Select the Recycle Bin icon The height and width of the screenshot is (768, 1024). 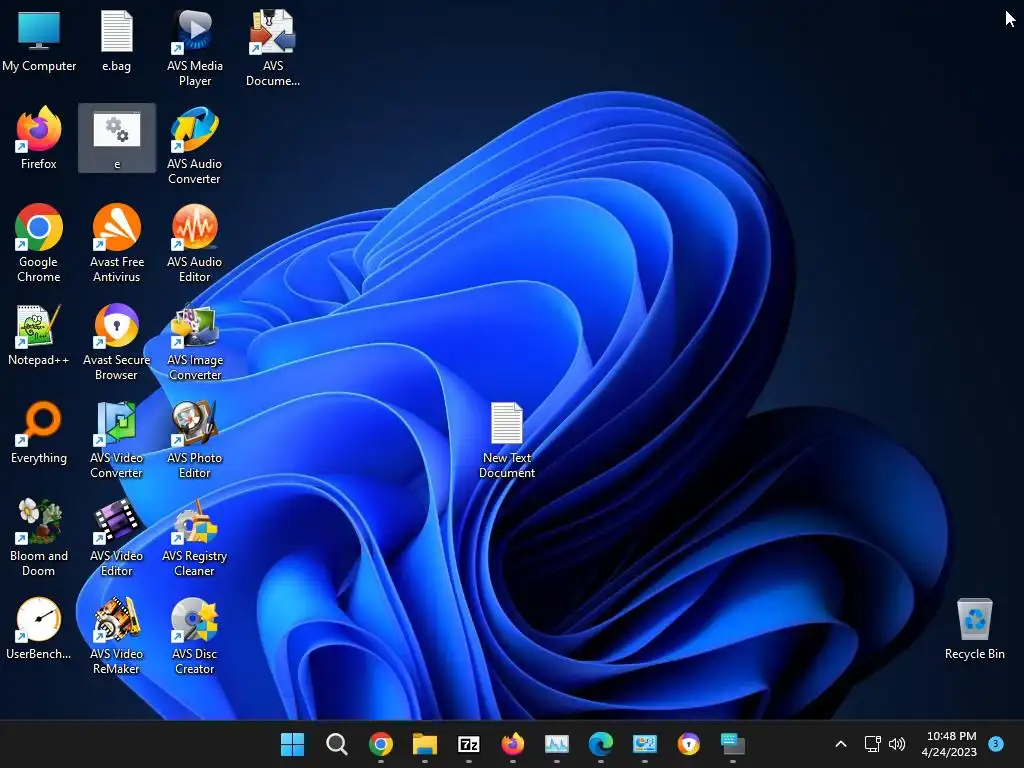coord(974,629)
